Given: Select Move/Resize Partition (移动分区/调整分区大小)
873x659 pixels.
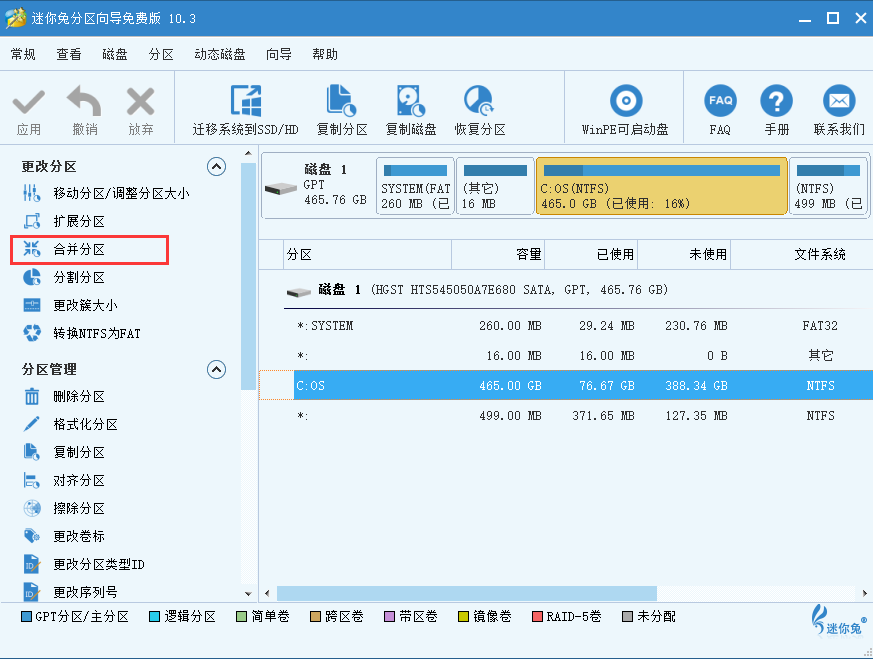Looking at the screenshot, I should [106, 193].
